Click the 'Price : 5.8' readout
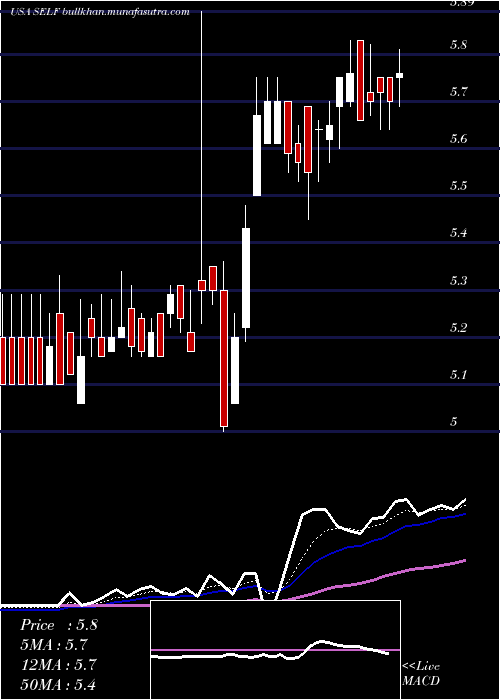500x700 pixels. (59, 625)
